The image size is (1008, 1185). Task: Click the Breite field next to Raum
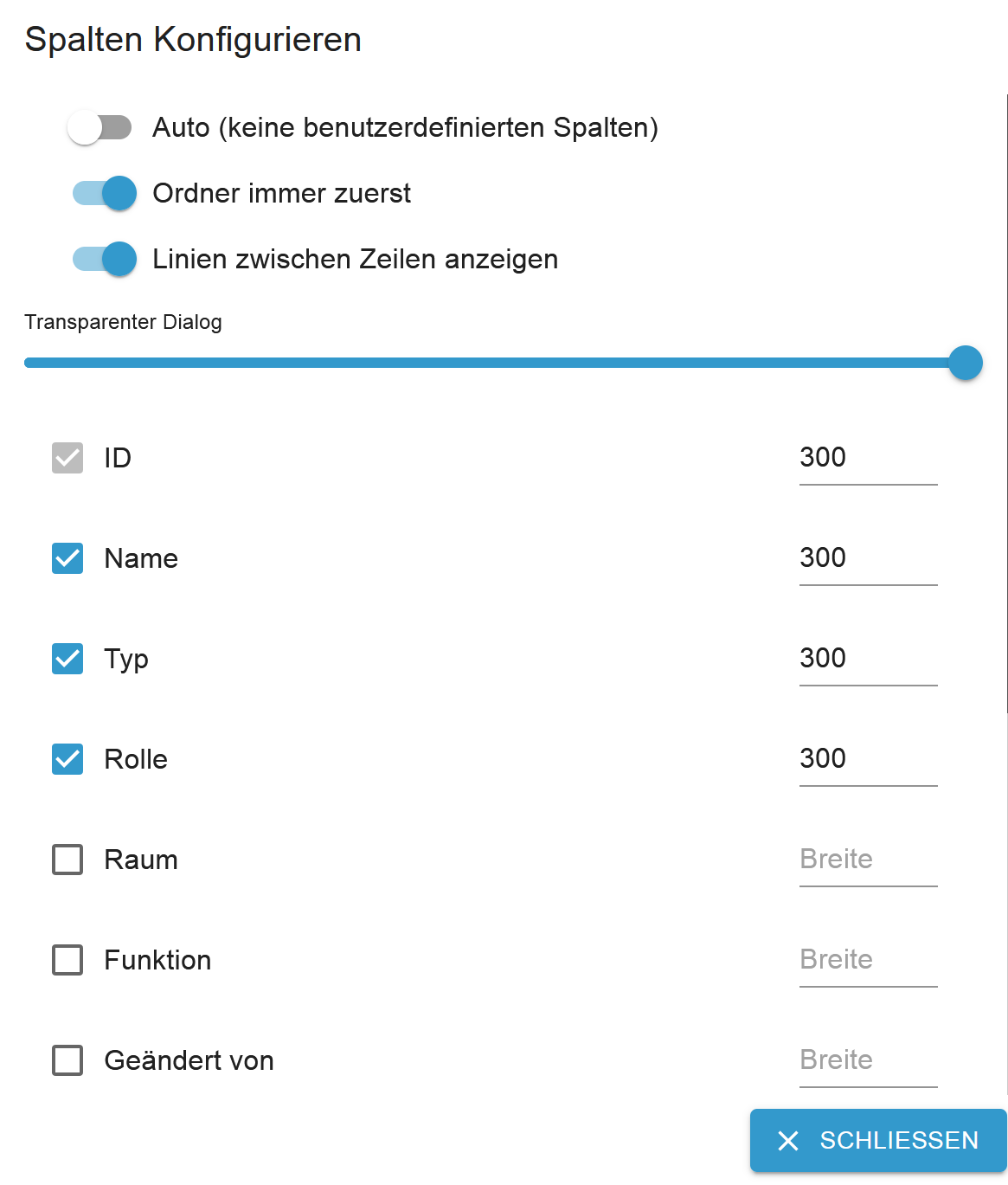click(x=865, y=865)
